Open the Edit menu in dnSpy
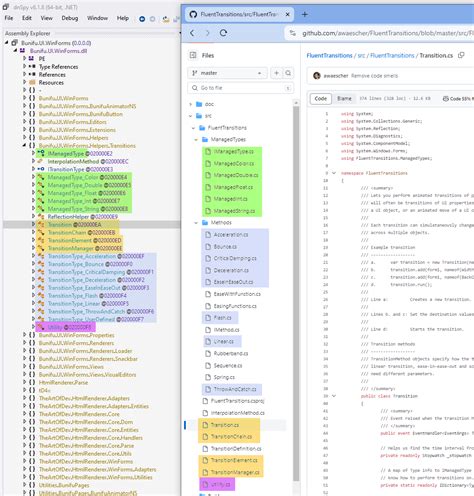Viewport: 474px width, 496px height. pos(27,18)
